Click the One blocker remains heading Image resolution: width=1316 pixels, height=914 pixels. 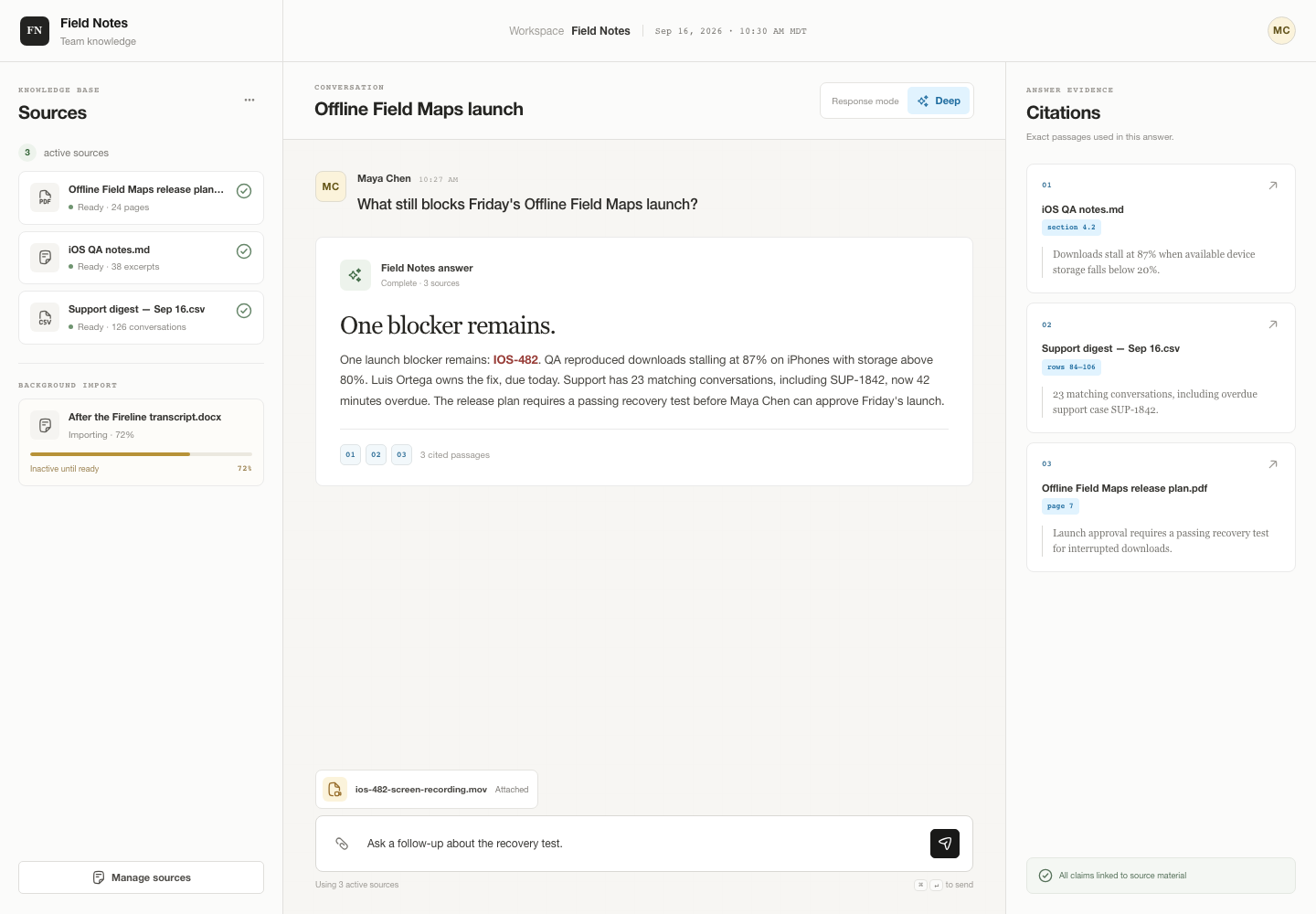[448, 325]
